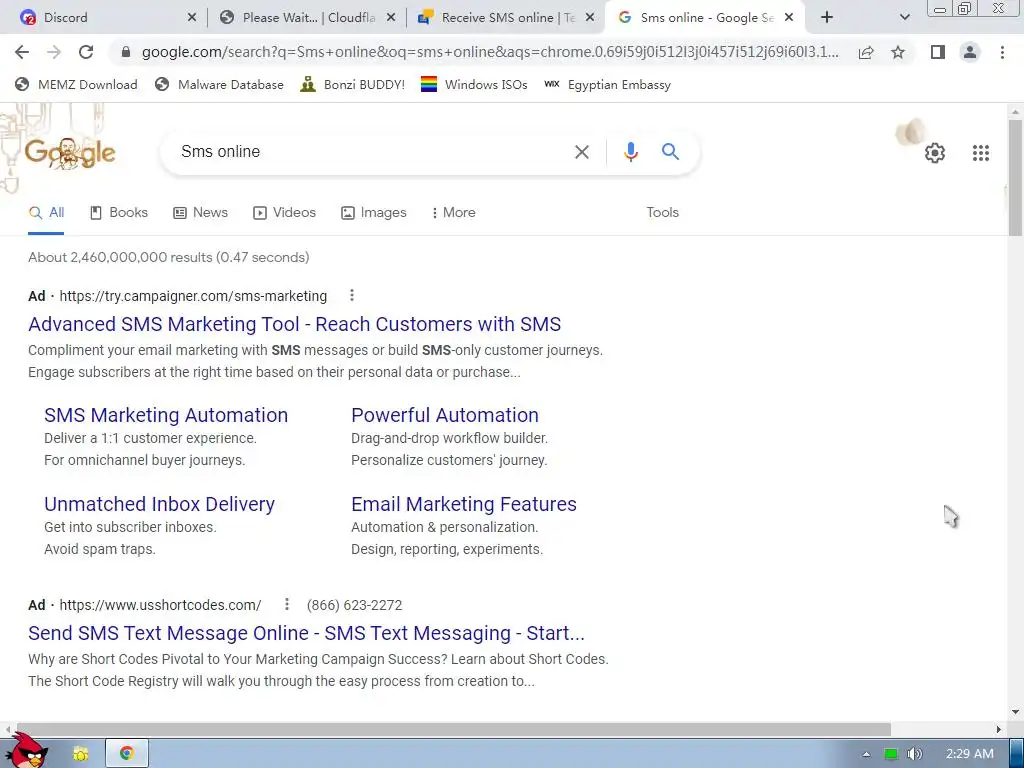Toggle the browser side panel

938,52
